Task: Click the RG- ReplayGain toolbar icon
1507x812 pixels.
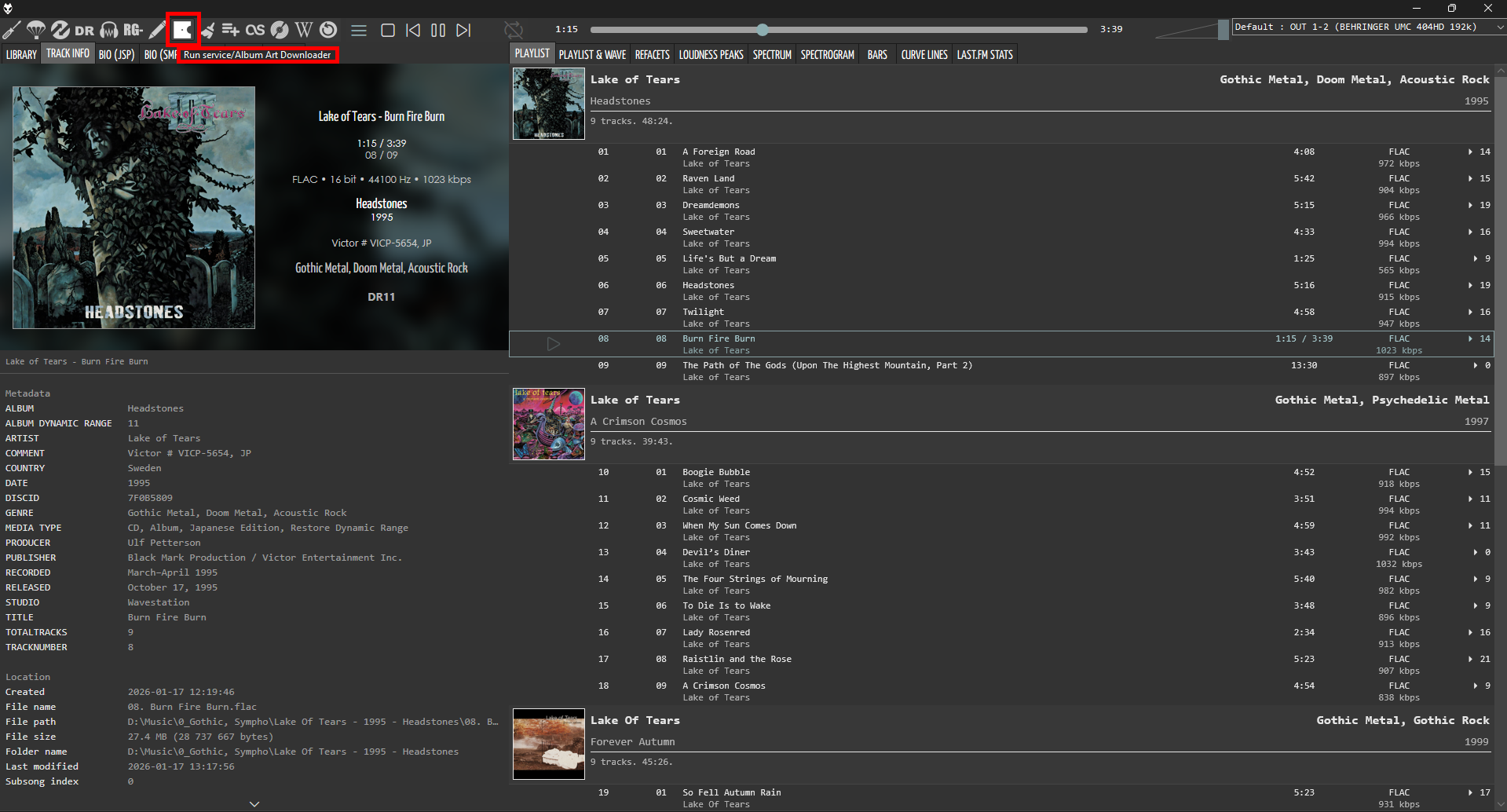Action: (x=133, y=30)
